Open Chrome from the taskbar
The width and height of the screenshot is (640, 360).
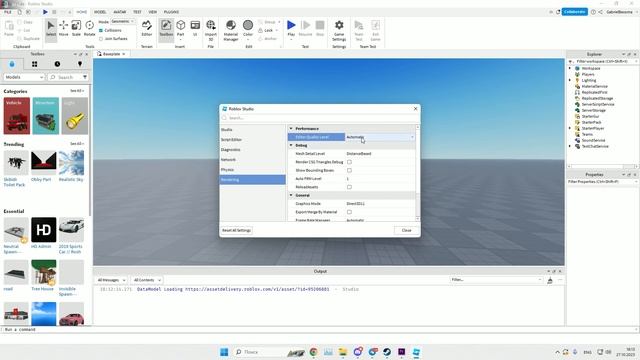click(x=313, y=352)
